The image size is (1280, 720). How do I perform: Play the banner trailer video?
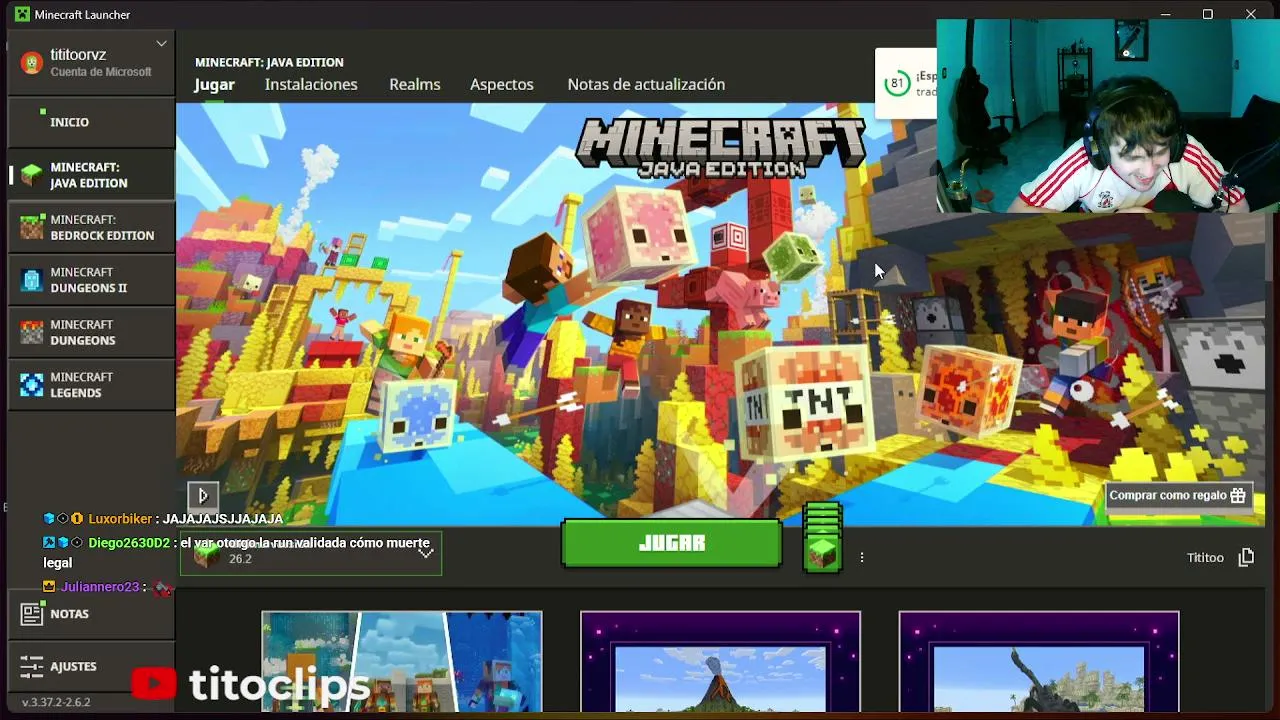[203, 495]
